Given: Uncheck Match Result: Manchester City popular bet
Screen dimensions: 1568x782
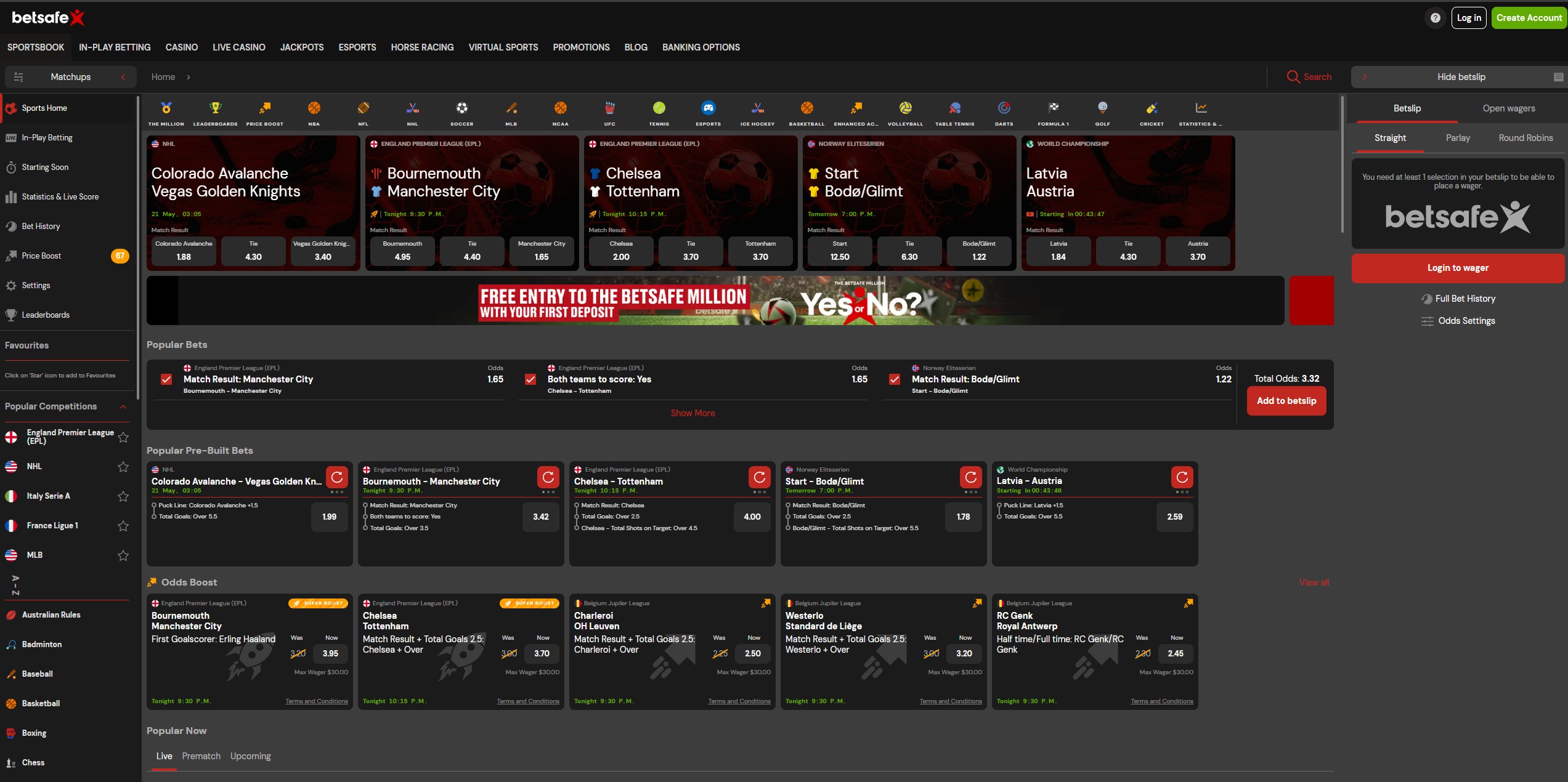Looking at the screenshot, I should point(166,379).
